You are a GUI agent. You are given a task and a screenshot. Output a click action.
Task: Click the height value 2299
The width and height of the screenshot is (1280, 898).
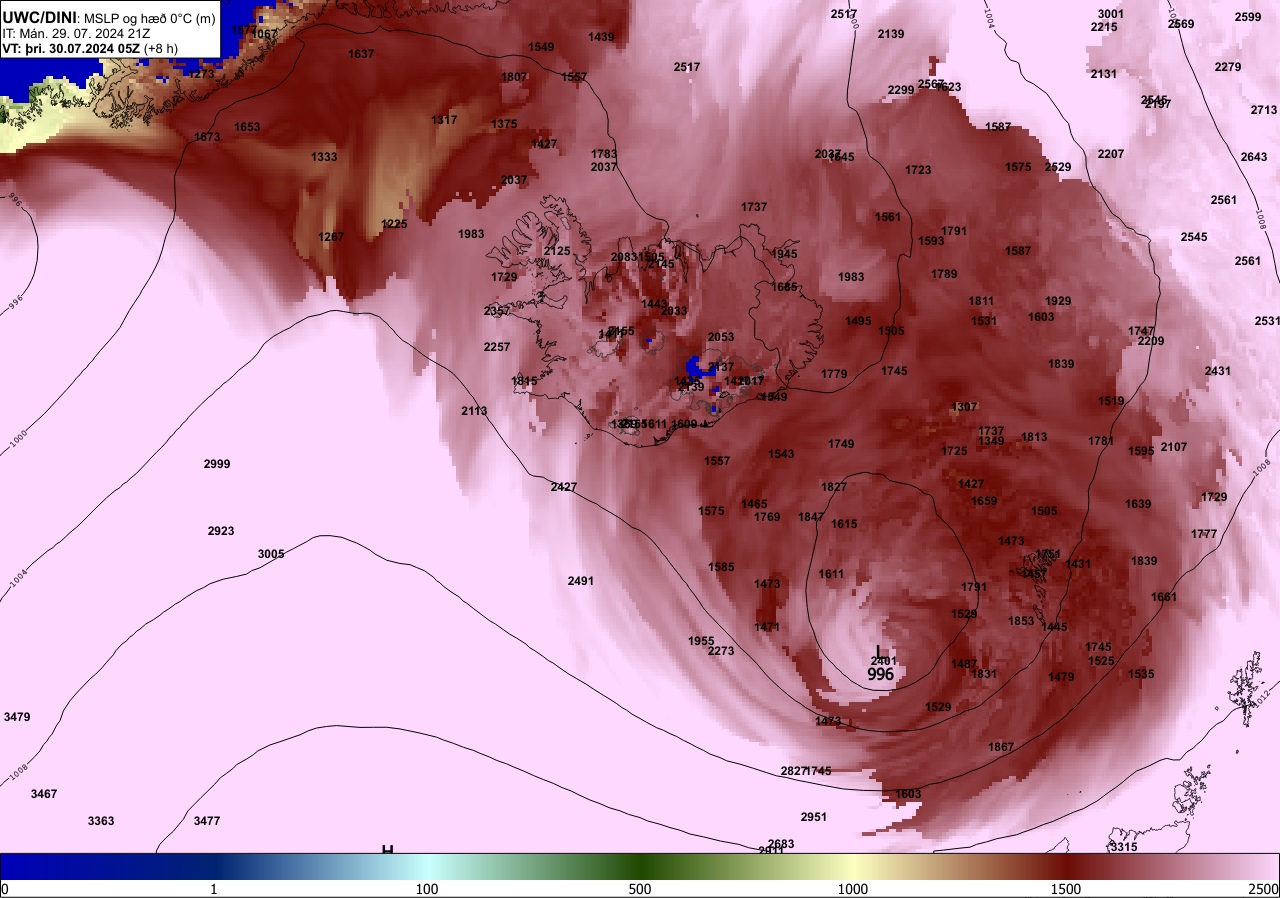click(901, 90)
